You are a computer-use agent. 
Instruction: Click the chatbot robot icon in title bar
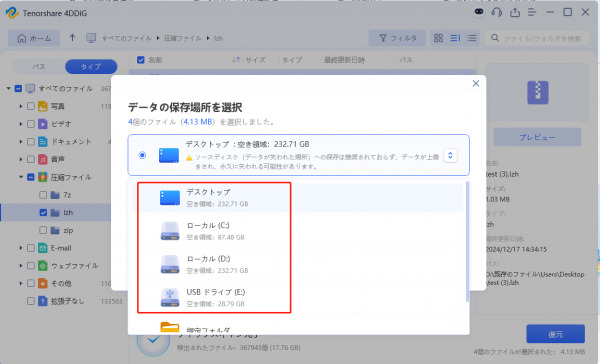[479, 12]
